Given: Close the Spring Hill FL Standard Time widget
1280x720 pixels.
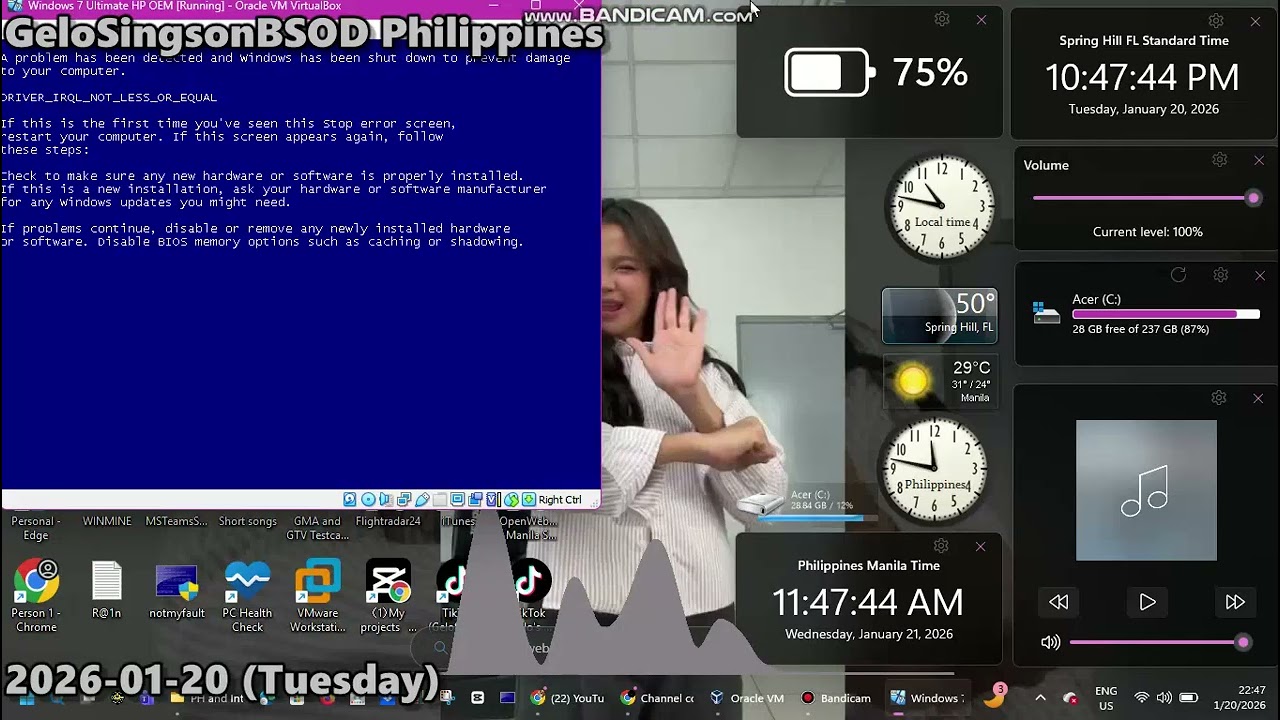Looking at the screenshot, I should [x=1255, y=20].
